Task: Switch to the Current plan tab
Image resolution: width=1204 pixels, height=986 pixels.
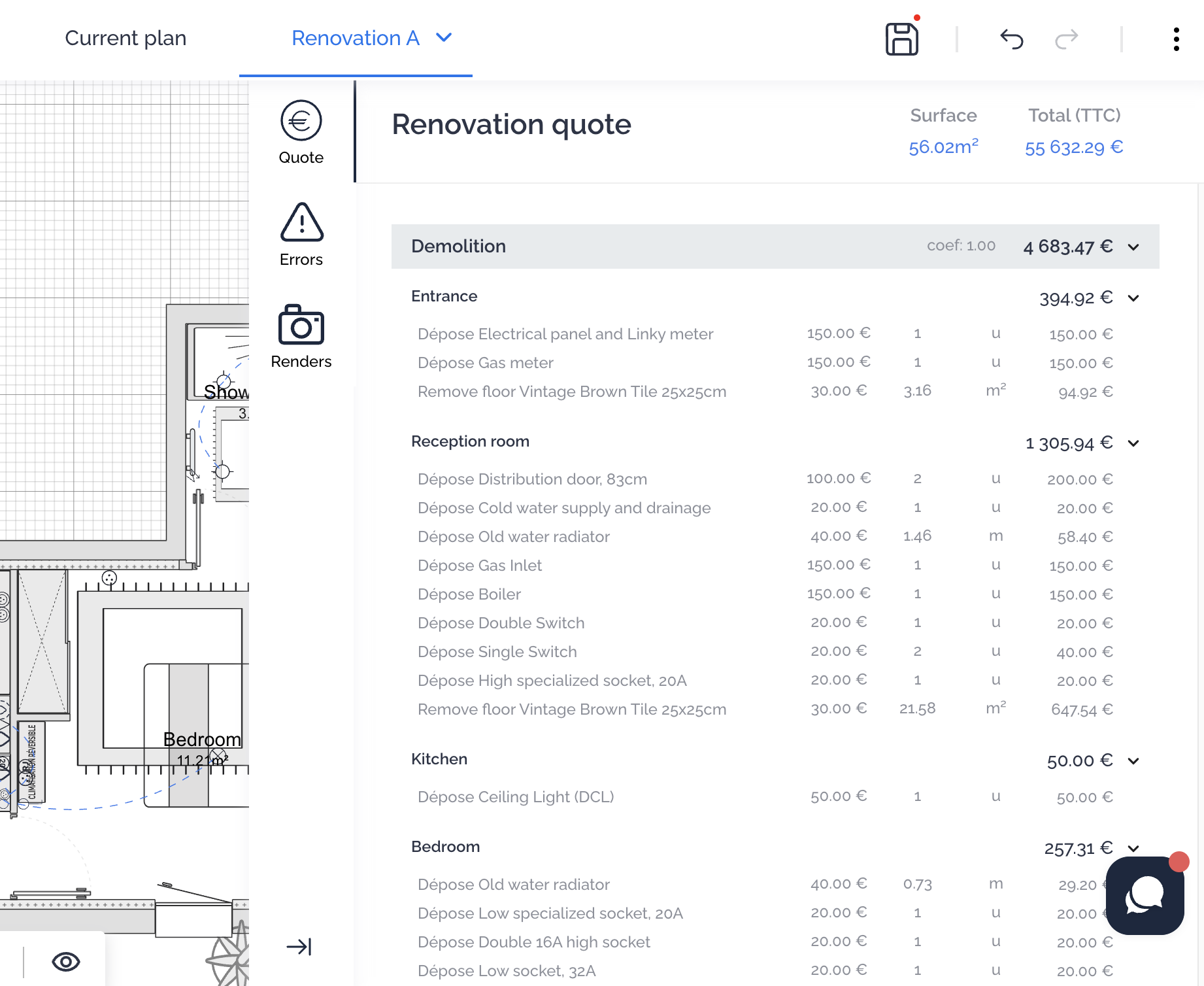Action: coord(125,38)
